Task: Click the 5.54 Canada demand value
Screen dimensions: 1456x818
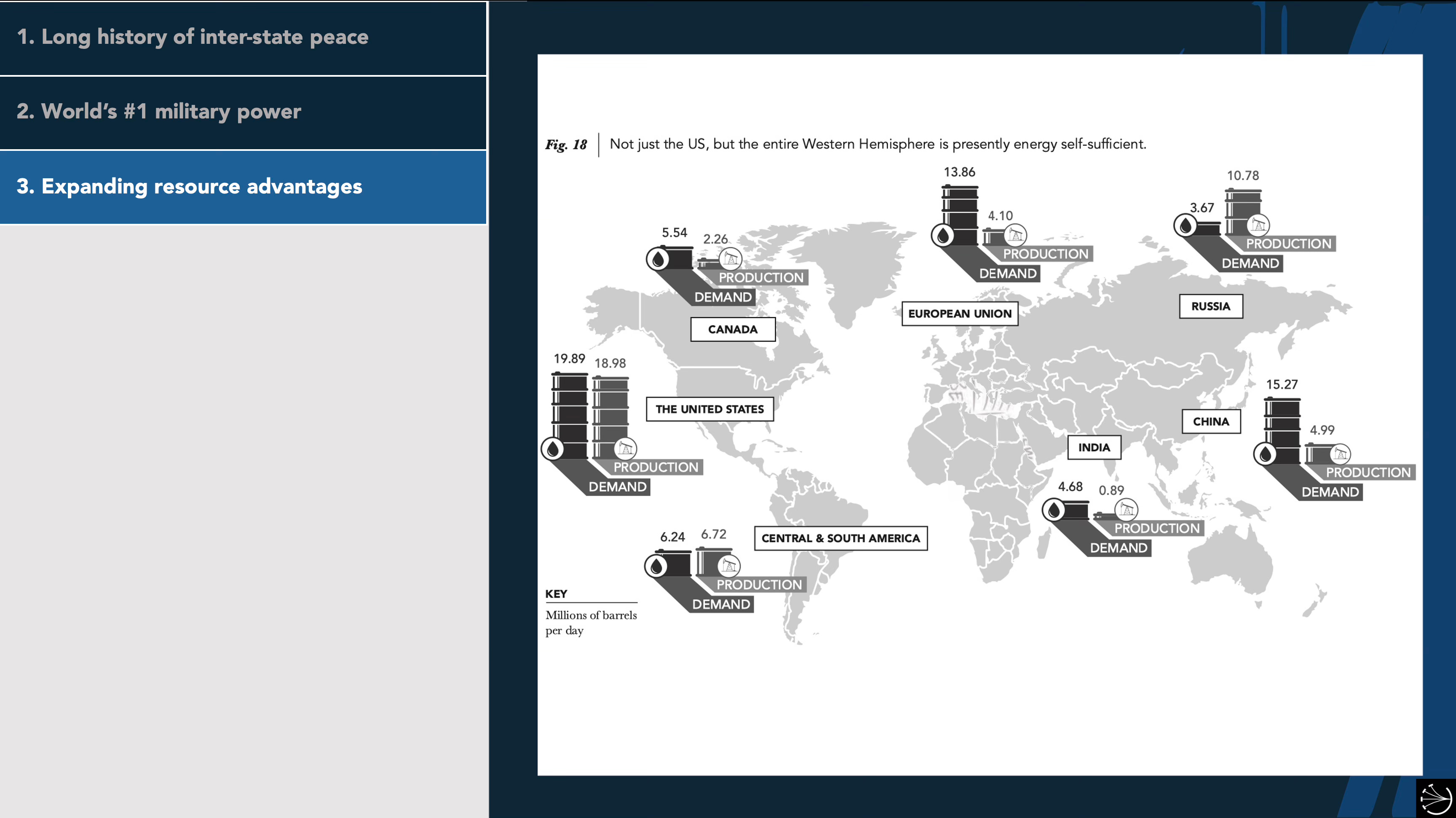Action: click(x=674, y=232)
